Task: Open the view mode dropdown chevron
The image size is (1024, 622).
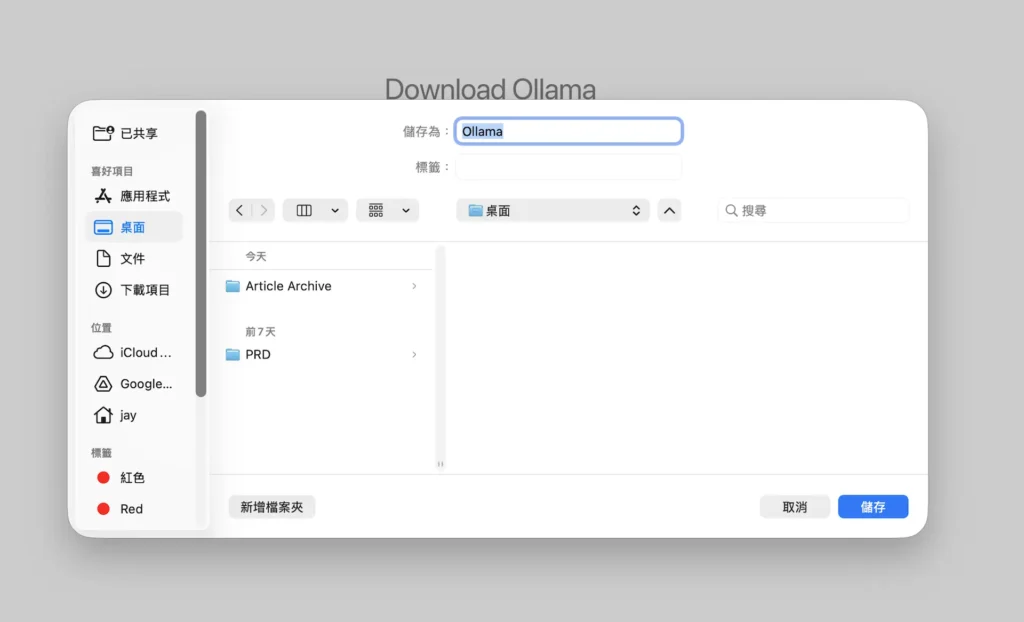Action: [x=335, y=210]
